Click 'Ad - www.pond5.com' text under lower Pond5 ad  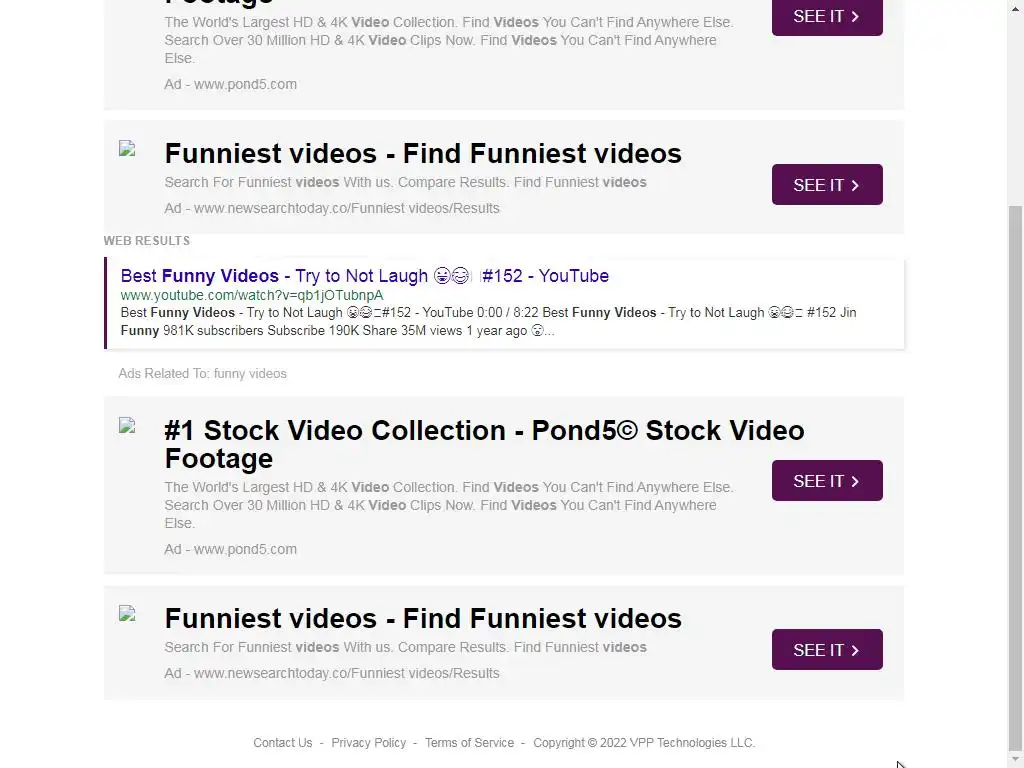(x=231, y=549)
